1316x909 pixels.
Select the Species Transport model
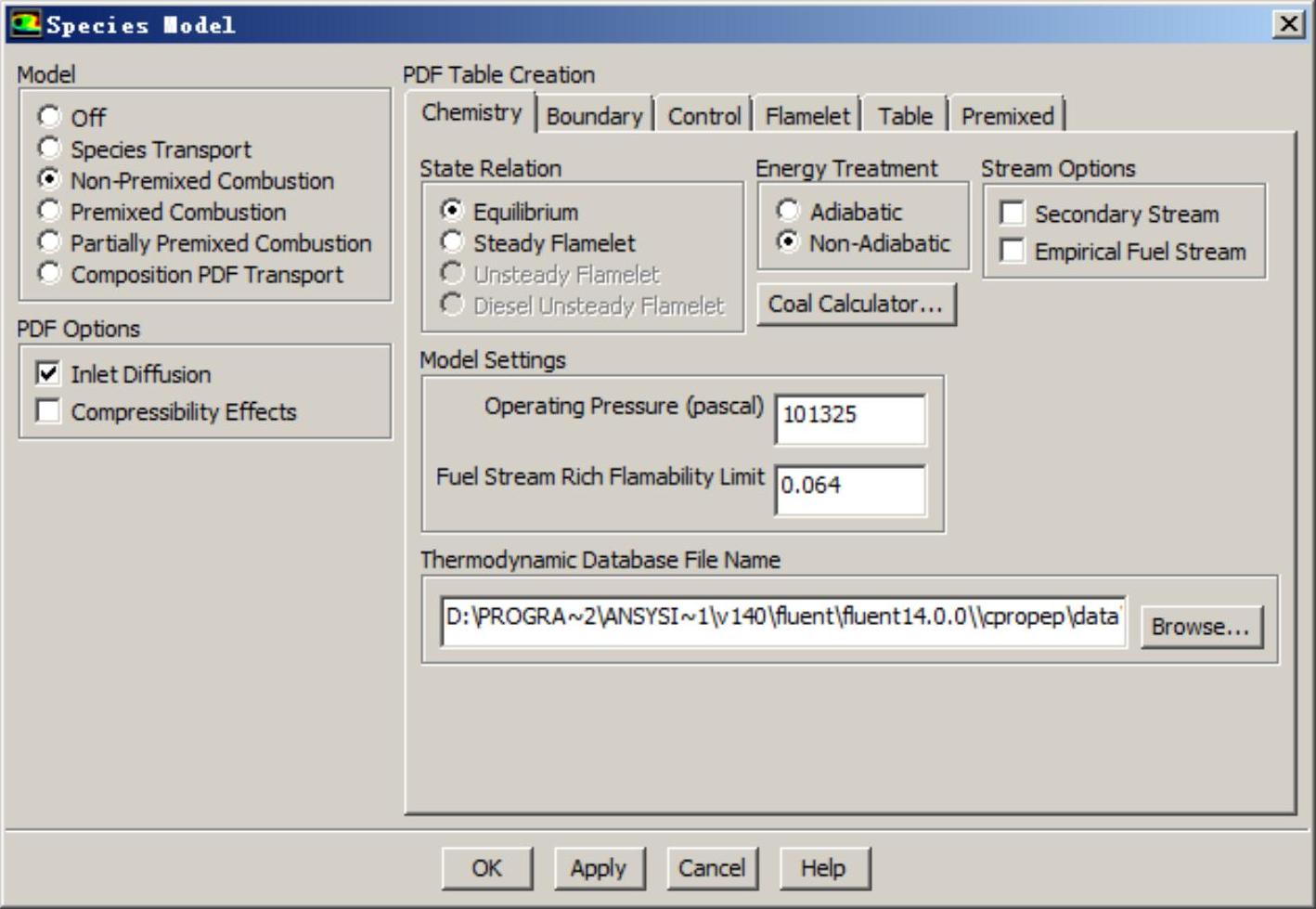[x=49, y=149]
